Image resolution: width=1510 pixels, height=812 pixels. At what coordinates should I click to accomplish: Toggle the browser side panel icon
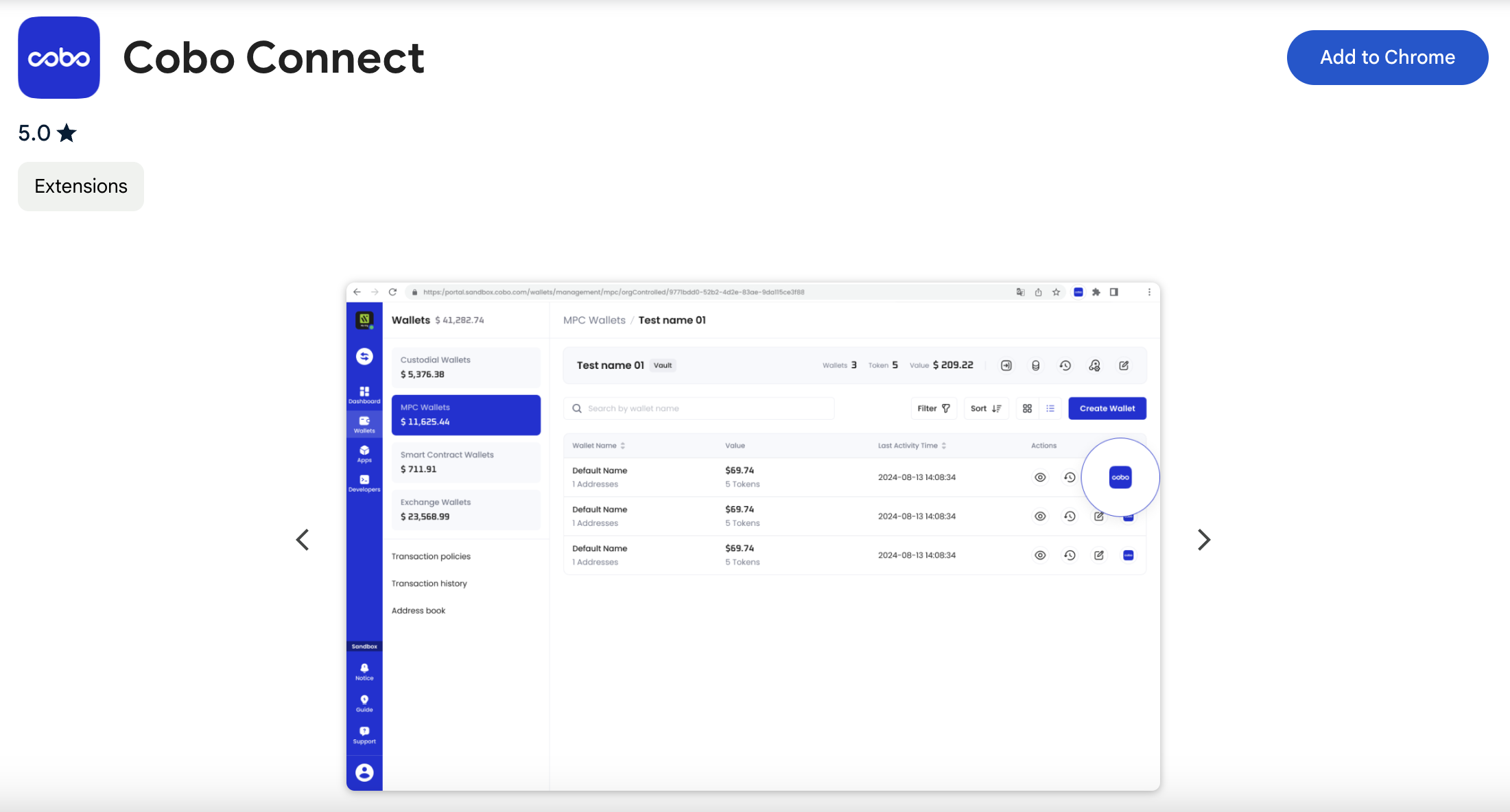tap(1114, 292)
